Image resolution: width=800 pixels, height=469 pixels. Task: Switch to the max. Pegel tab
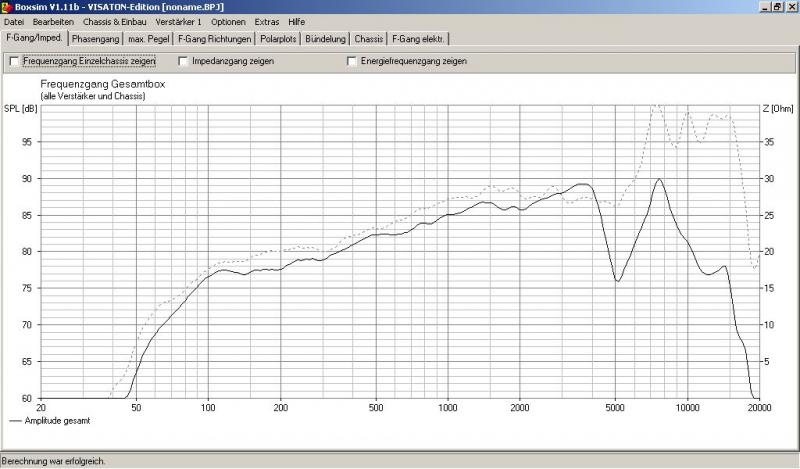click(149, 39)
